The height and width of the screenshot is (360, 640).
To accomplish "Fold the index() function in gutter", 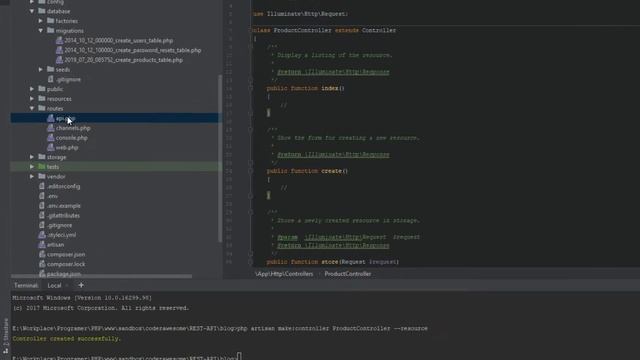I will click(x=250, y=88).
